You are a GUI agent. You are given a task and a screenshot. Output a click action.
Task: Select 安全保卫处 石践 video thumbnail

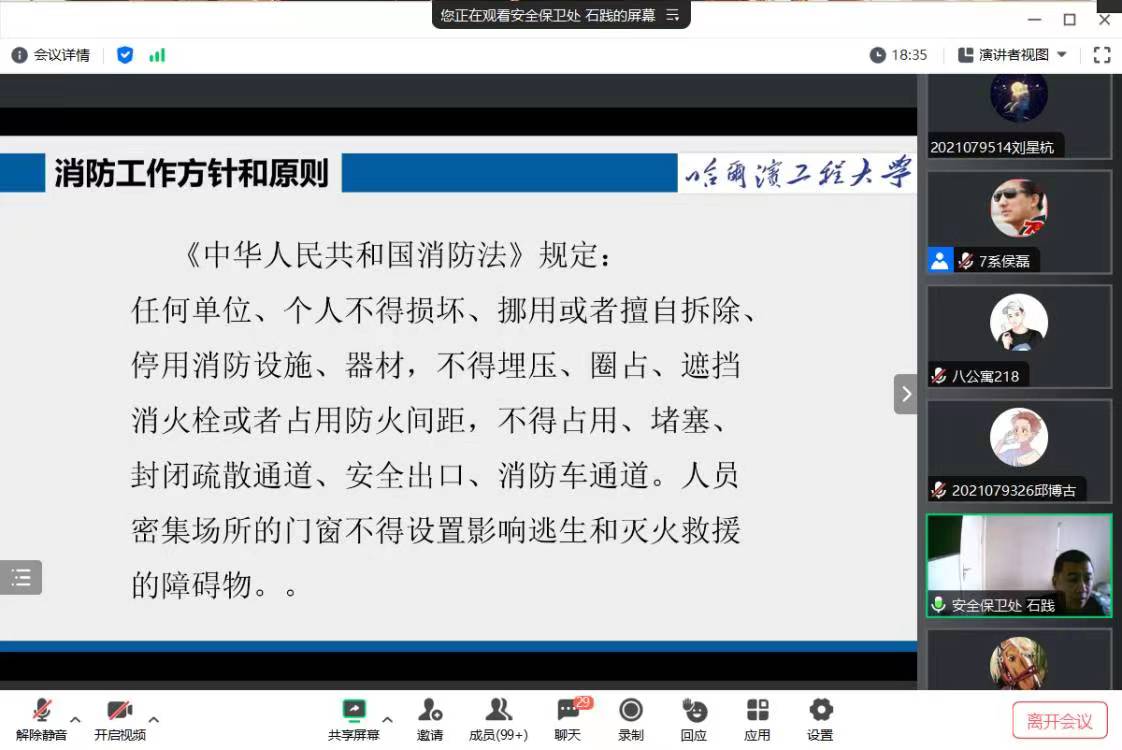[1018, 565]
